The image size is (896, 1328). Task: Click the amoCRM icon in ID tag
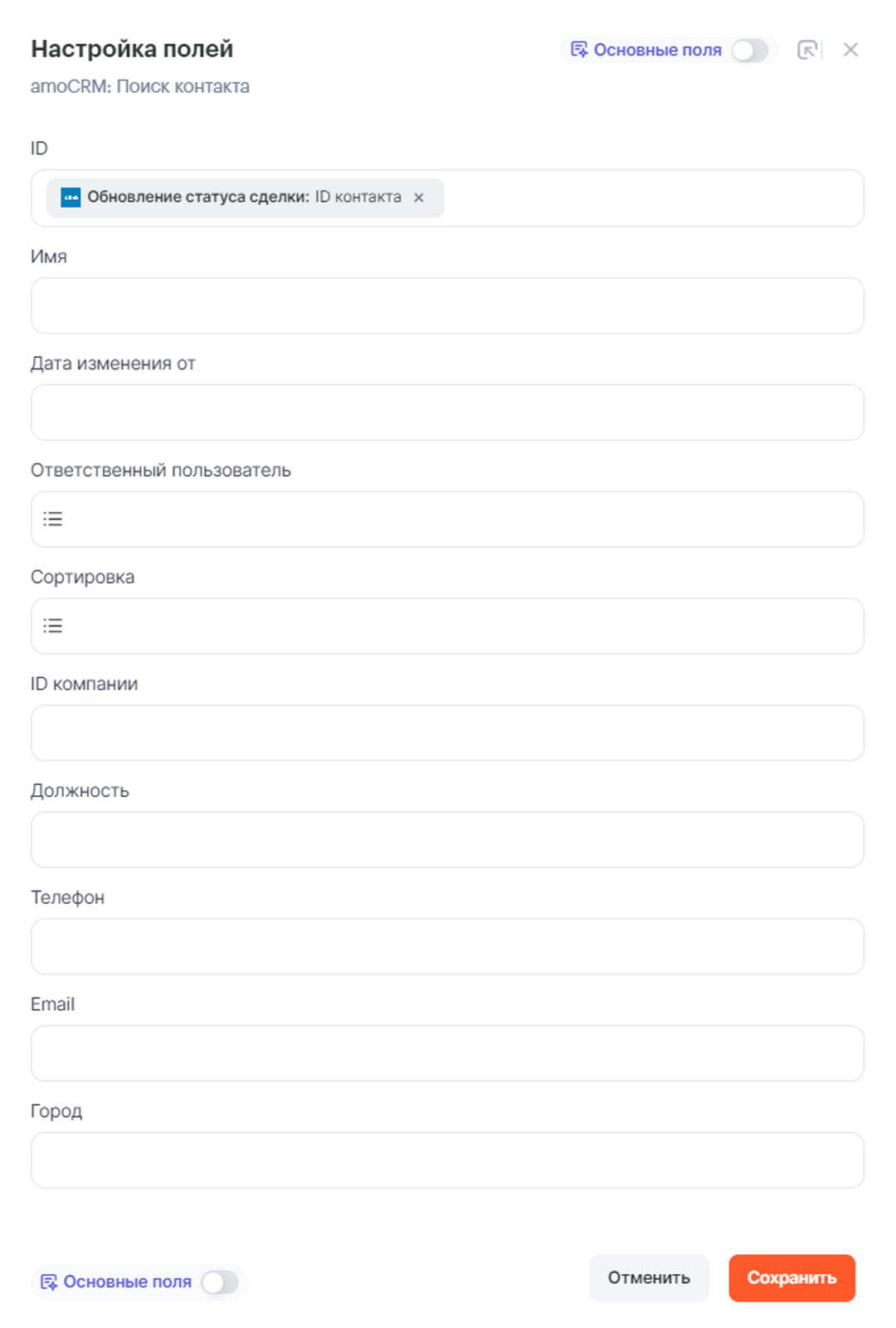point(71,198)
